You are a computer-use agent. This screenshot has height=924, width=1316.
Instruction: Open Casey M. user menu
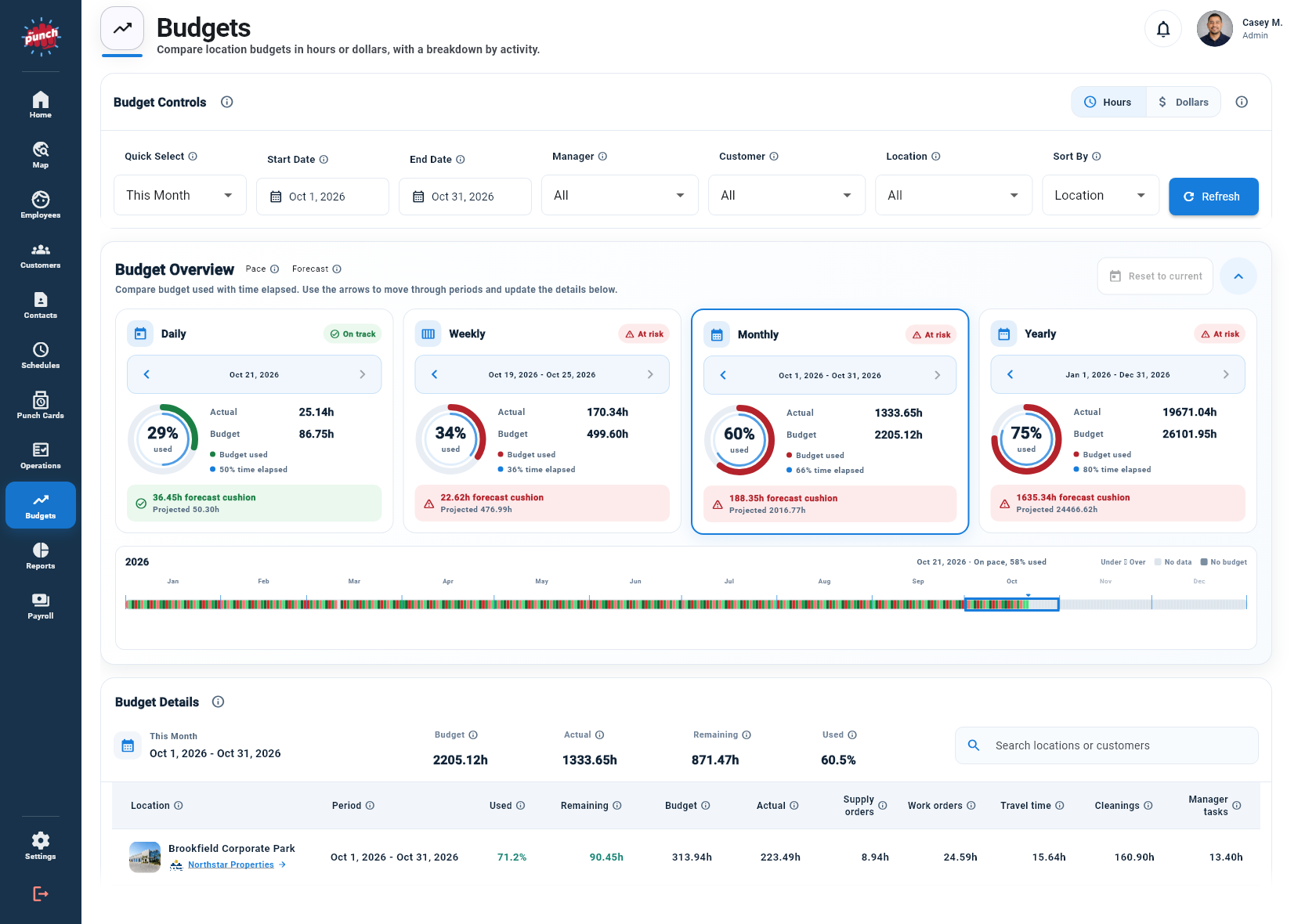tap(1240, 29)
